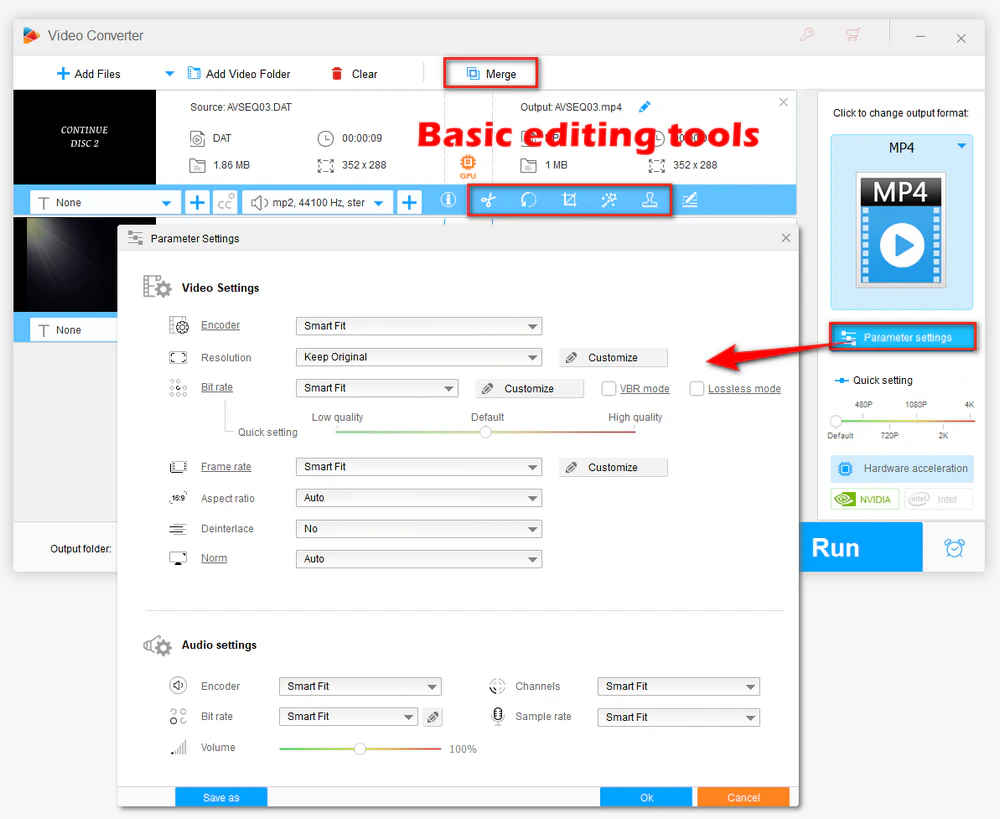Select the CONTINUE DISC 2 video thumbnail
1000x819 pixels.
coord(85,137)
